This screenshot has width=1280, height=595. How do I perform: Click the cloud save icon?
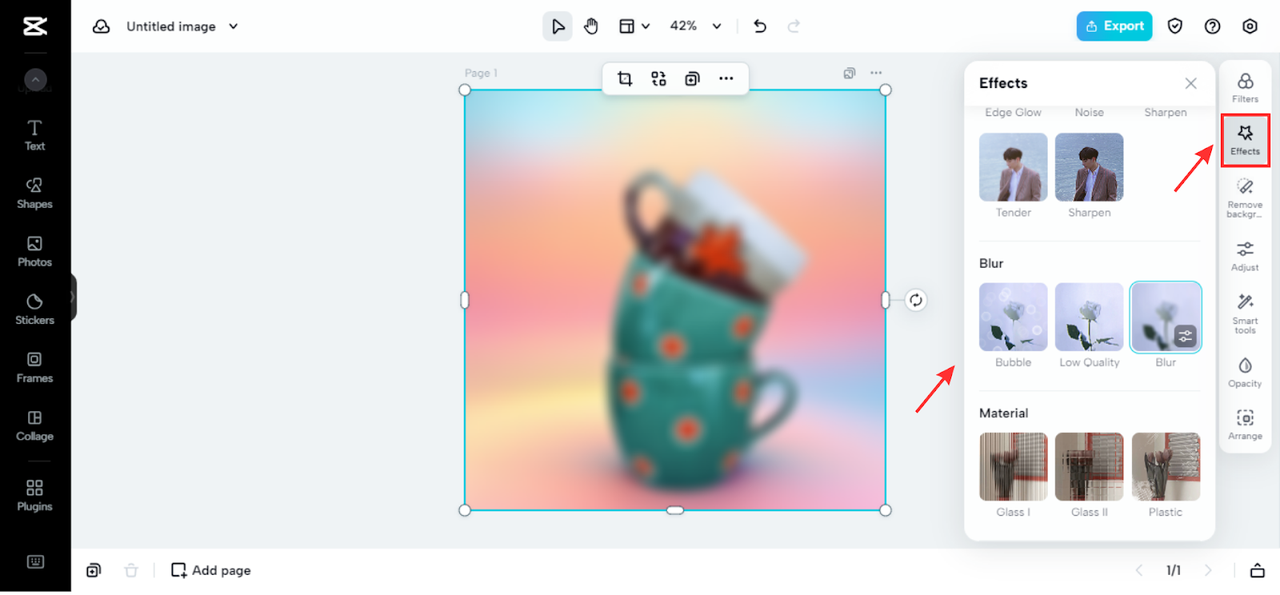pos(101,27)
